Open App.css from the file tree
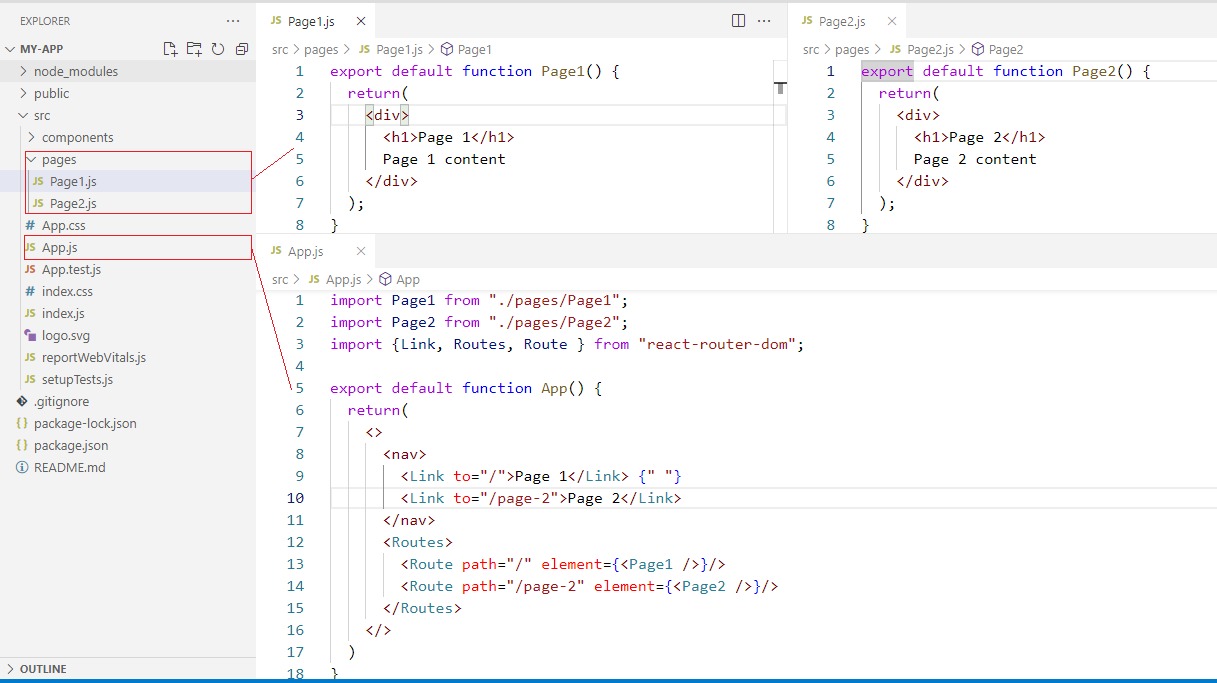 [x=63, y=225]
